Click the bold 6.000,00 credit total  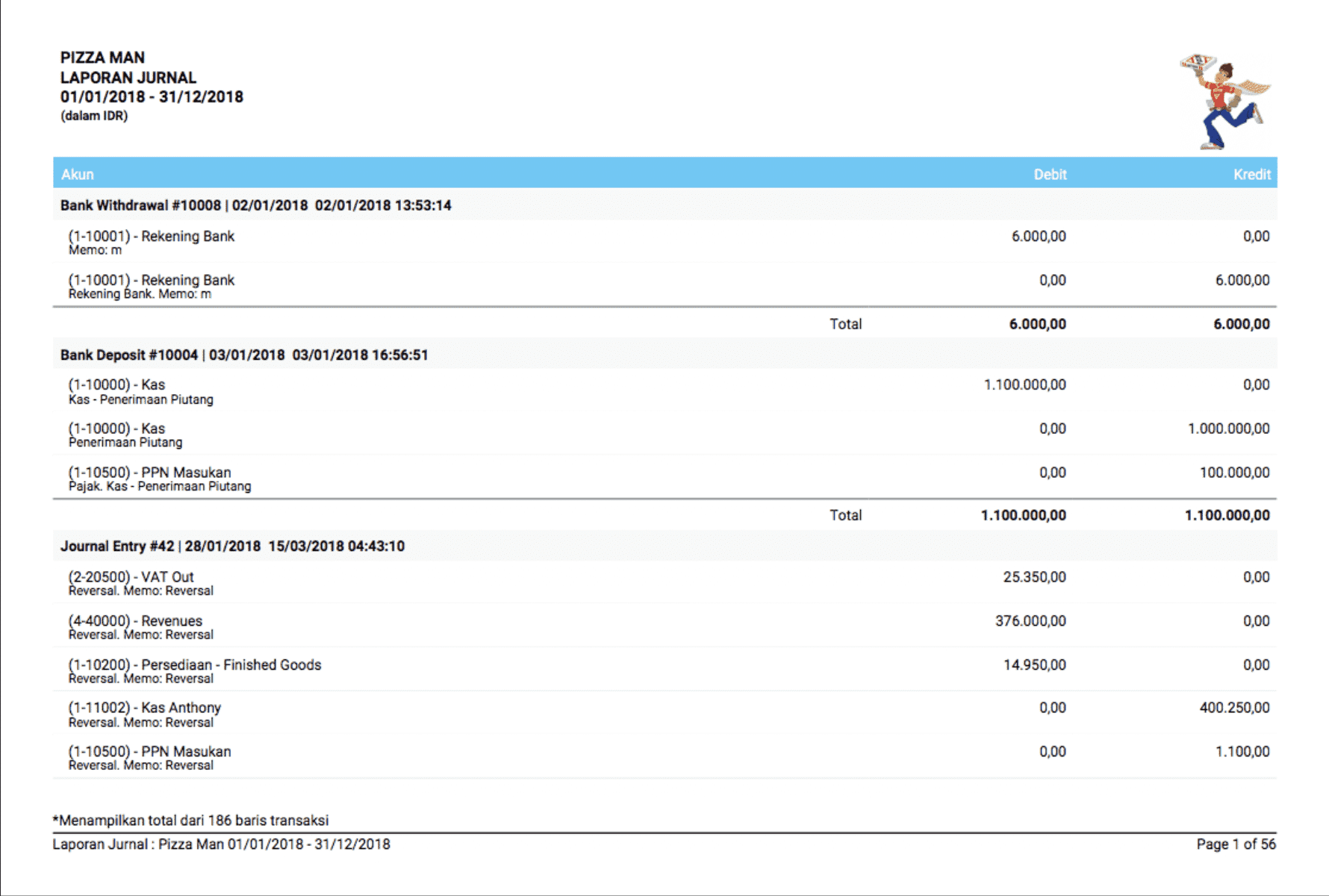(x=1241, y=324)
